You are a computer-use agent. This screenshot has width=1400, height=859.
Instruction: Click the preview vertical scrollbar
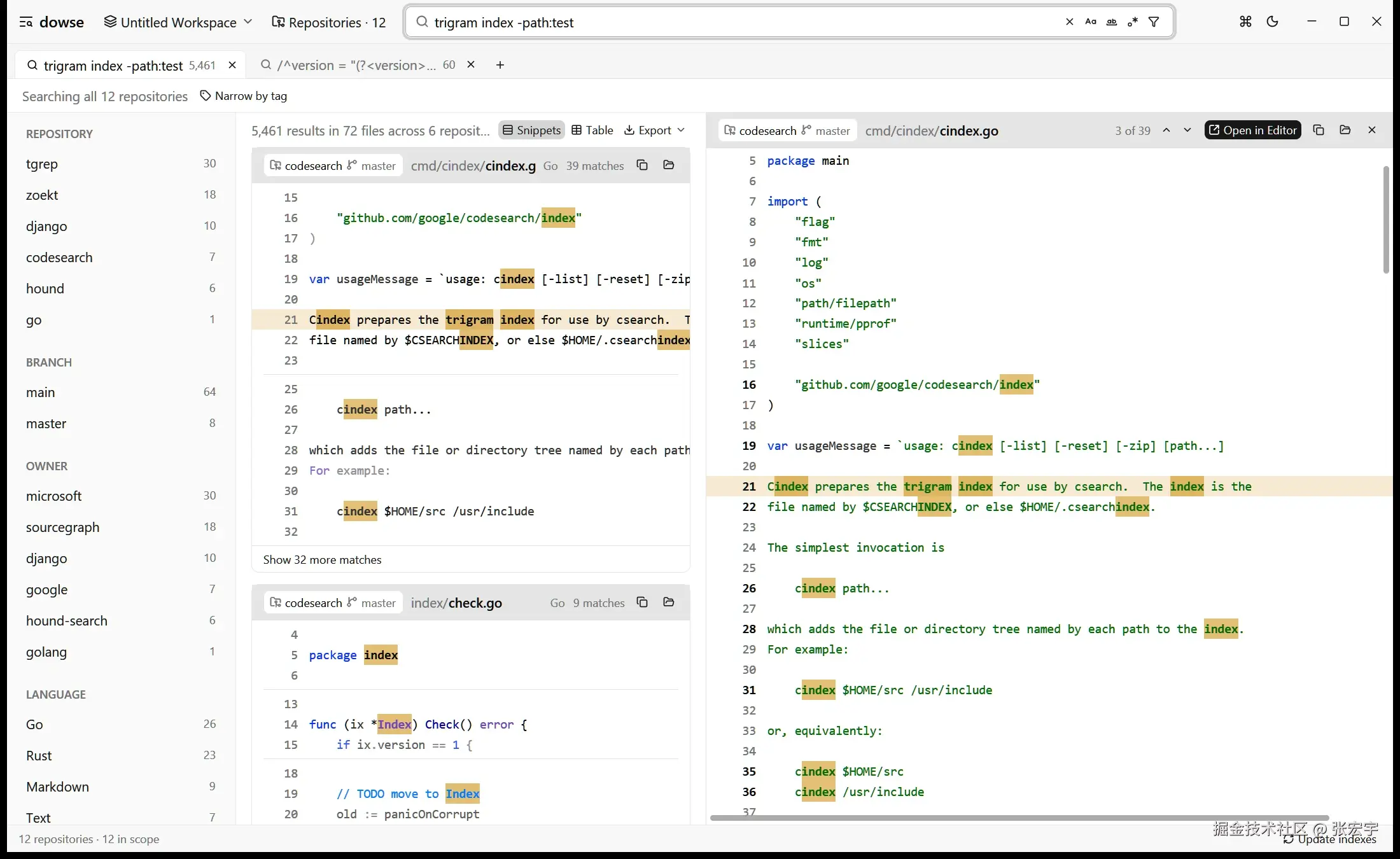pos(1386,220)
